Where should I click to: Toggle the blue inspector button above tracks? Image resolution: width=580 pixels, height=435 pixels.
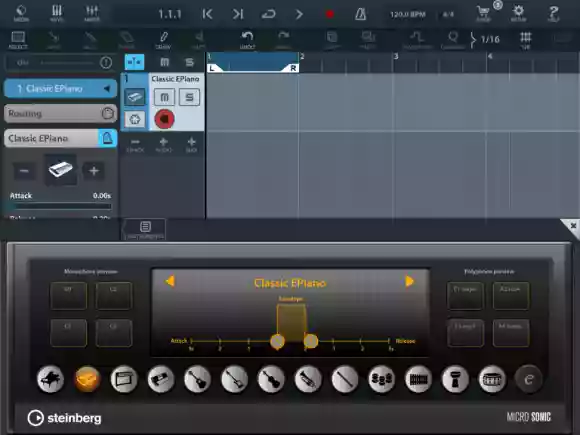click(x=134, y=62)
